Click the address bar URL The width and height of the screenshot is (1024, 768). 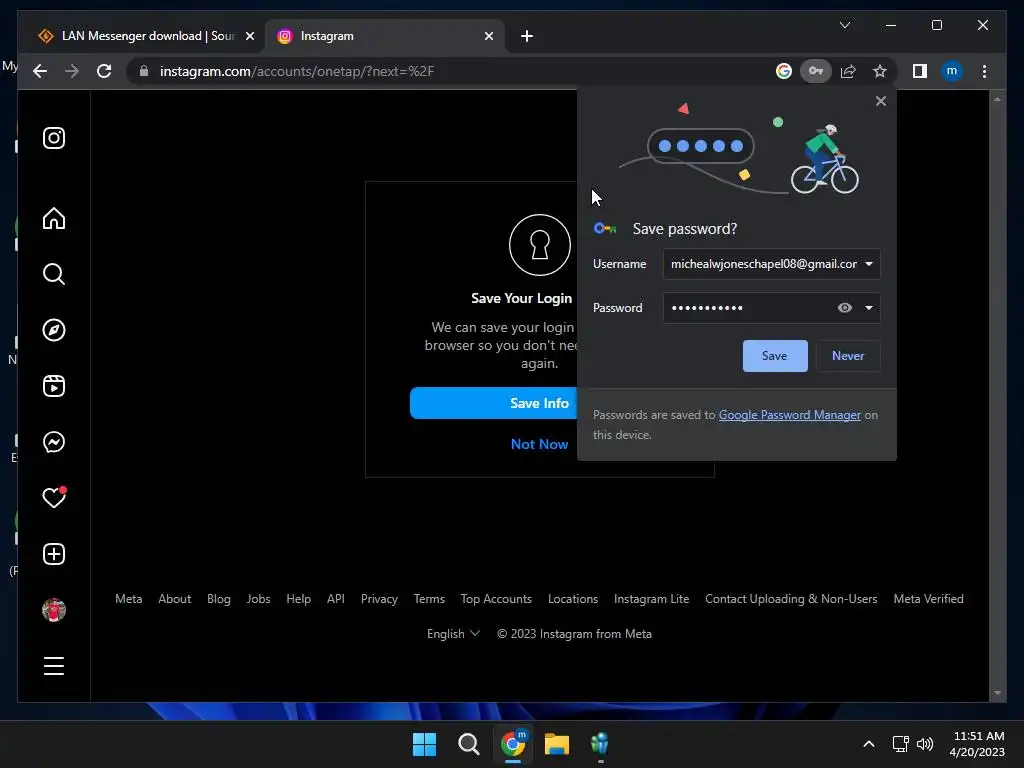pyautogui.click(x=297, y=71)
